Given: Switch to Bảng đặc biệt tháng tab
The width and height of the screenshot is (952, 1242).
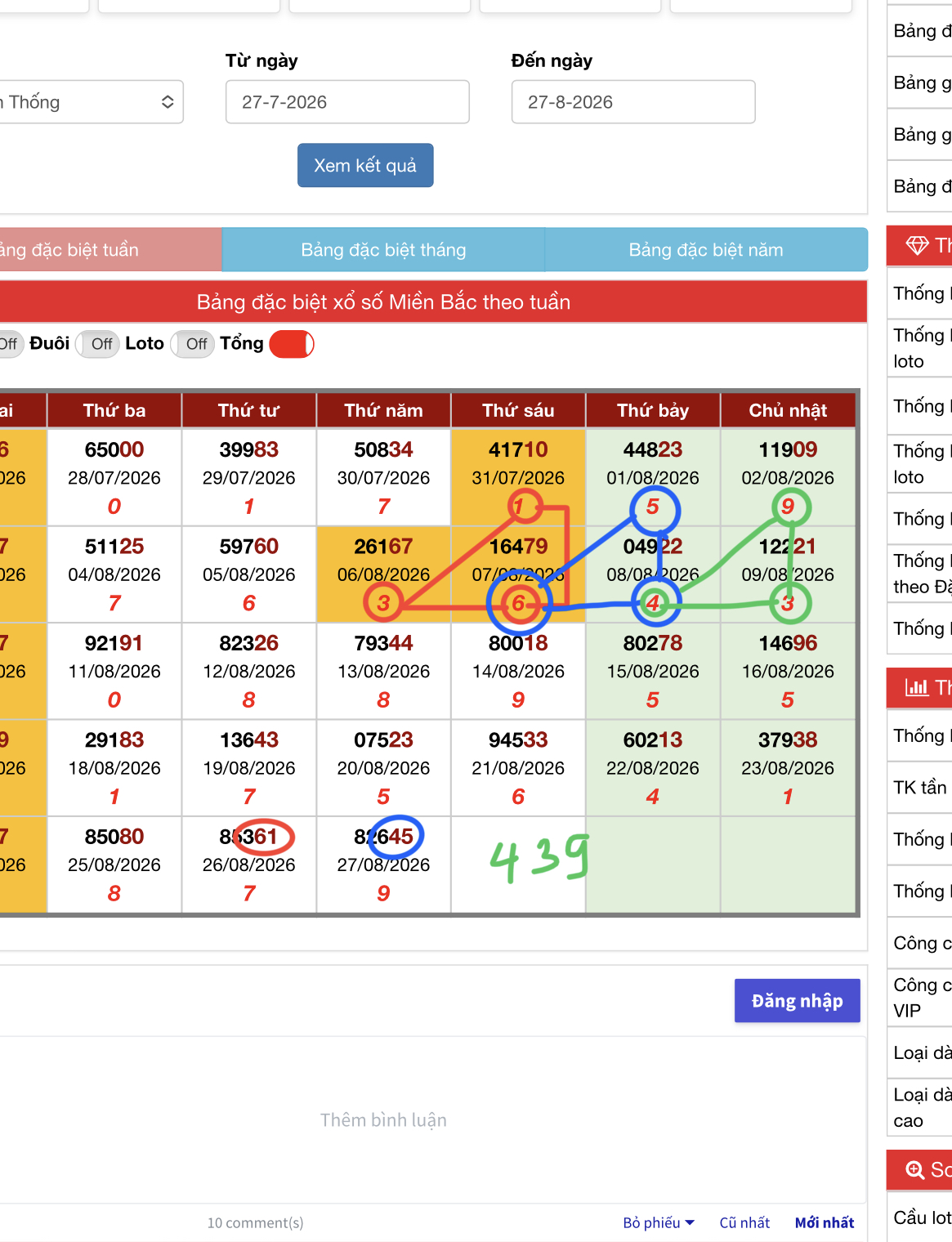Looking at the screenshot, I should click(383, 250).
